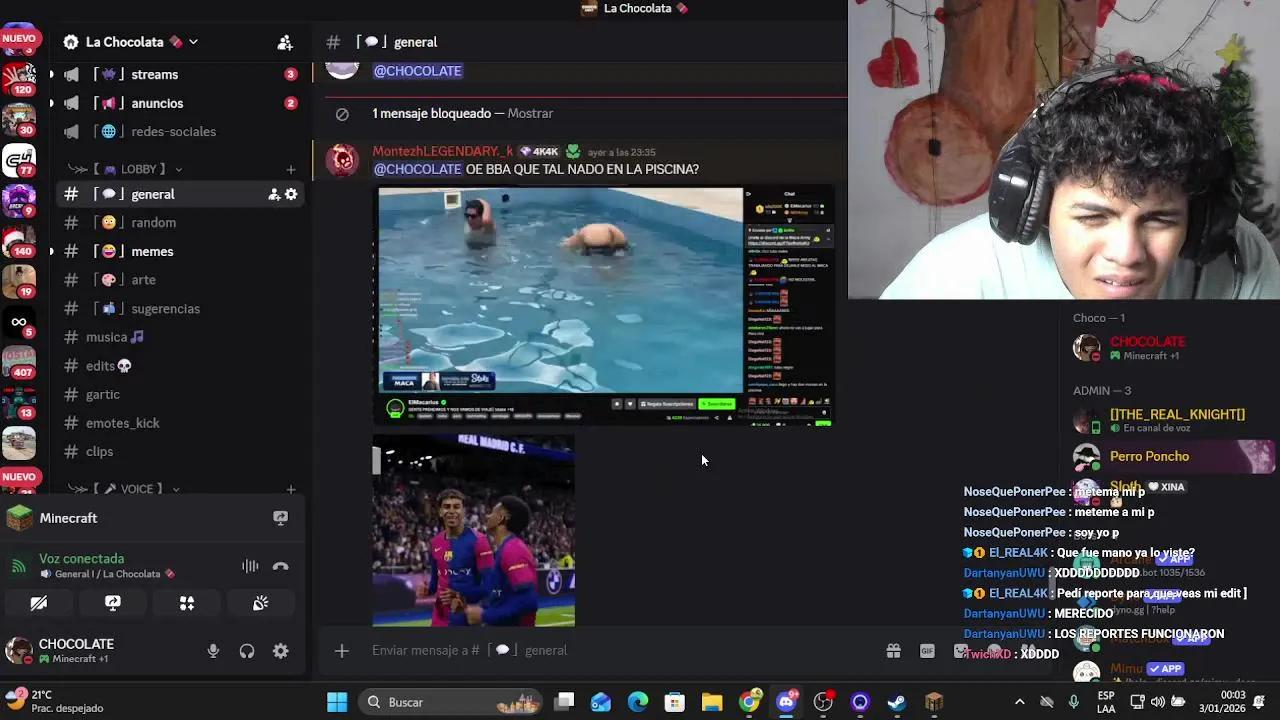The height and width of the screenshot is (720, 1280).
Task: Show the blocked message
Action: click(x=530, y=113)
